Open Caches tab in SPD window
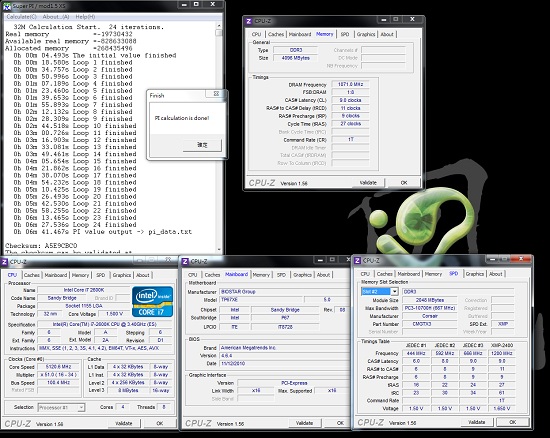 pos(385,274)
